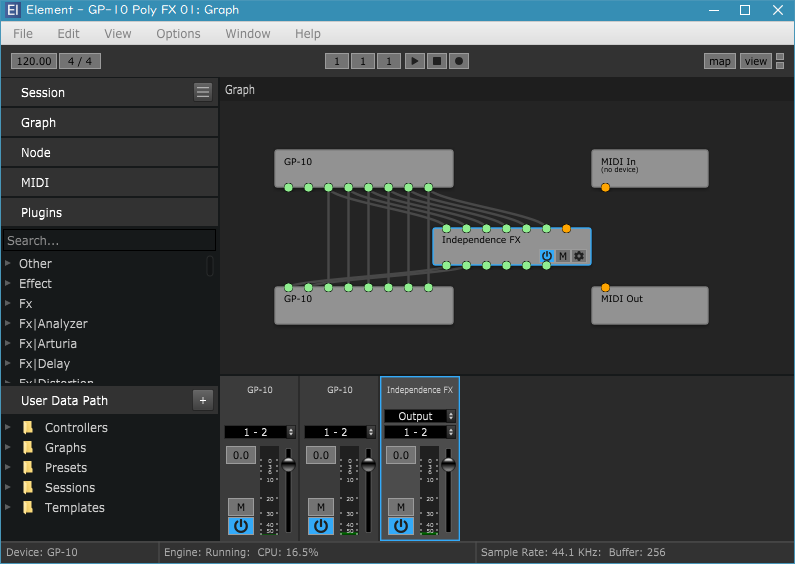
Task: Mute the second GP-10 channel strip
Action: tap(321, 507)
